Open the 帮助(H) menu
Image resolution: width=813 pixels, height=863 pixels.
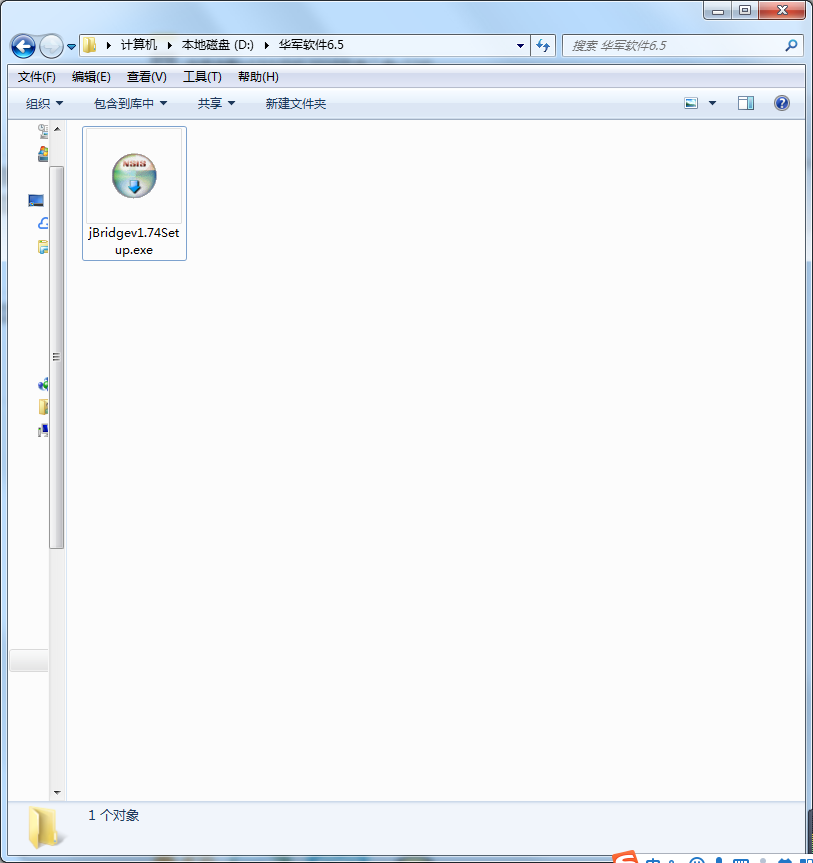[x=258, y=77]
